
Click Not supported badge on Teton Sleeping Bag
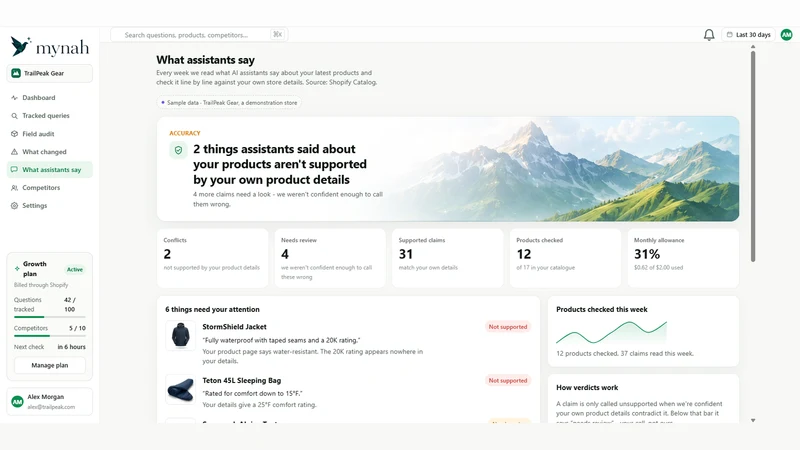[508, 380]
